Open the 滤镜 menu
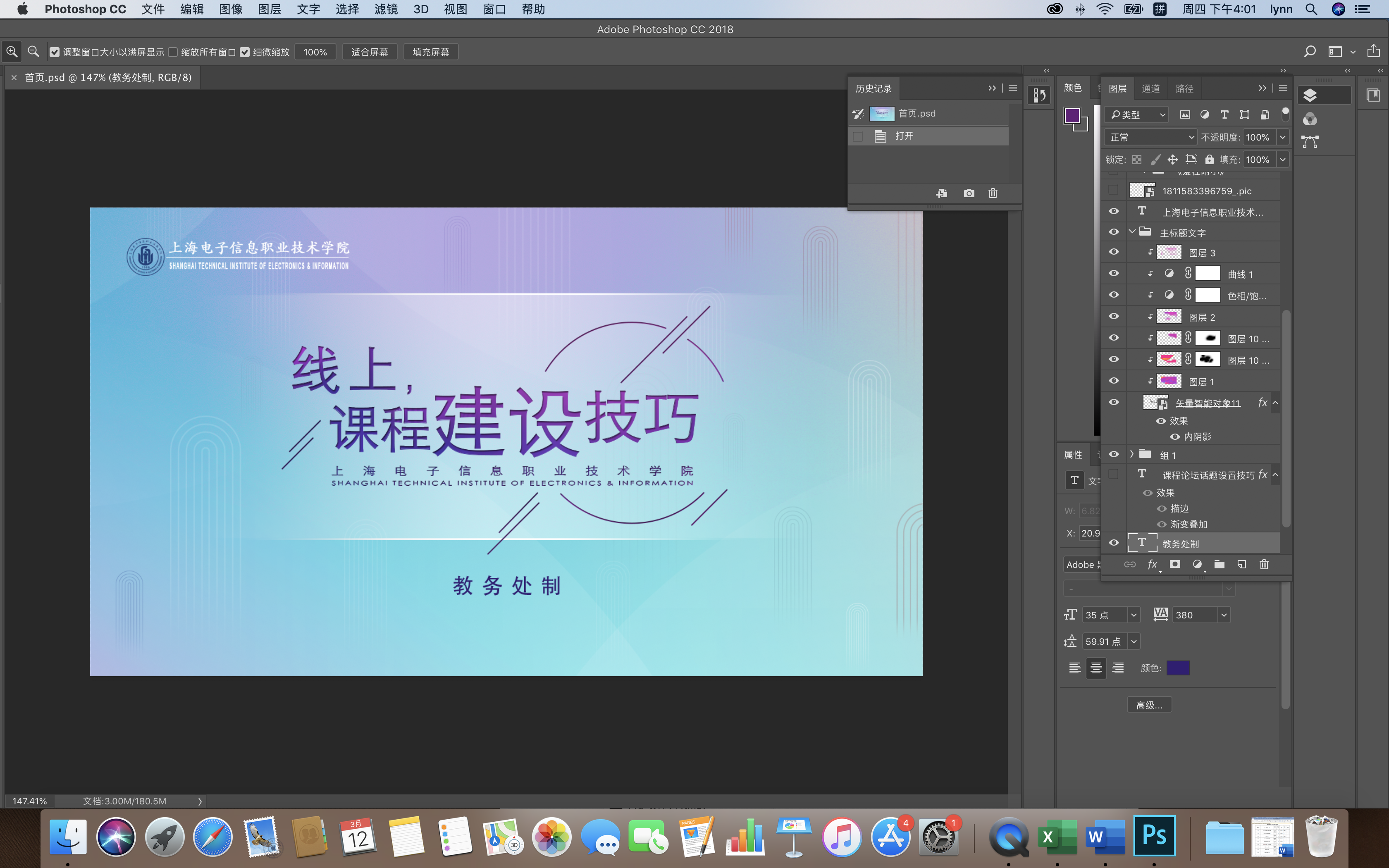This screenshot has height=868, width=1389. coord(386,9)
